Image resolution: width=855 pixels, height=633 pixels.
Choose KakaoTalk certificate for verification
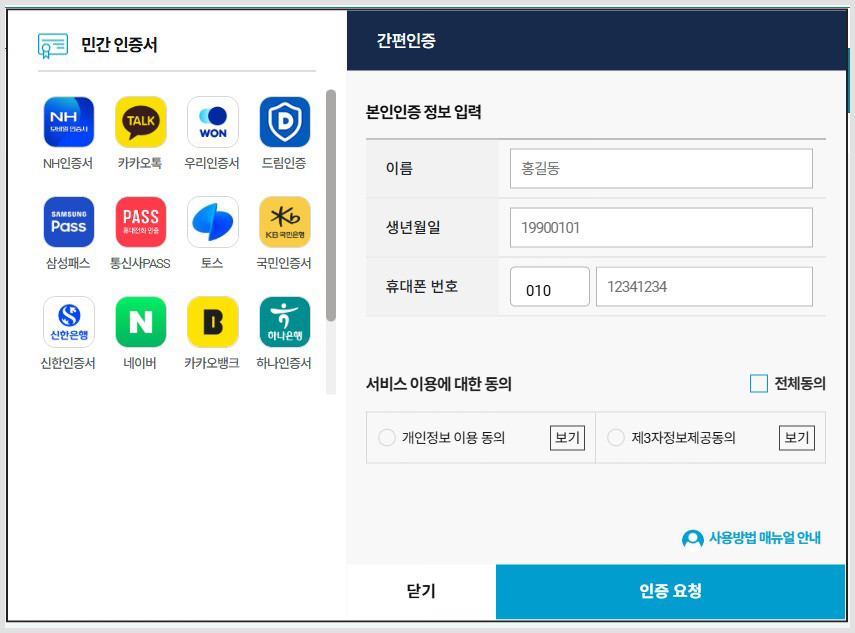tap(140, 122)
